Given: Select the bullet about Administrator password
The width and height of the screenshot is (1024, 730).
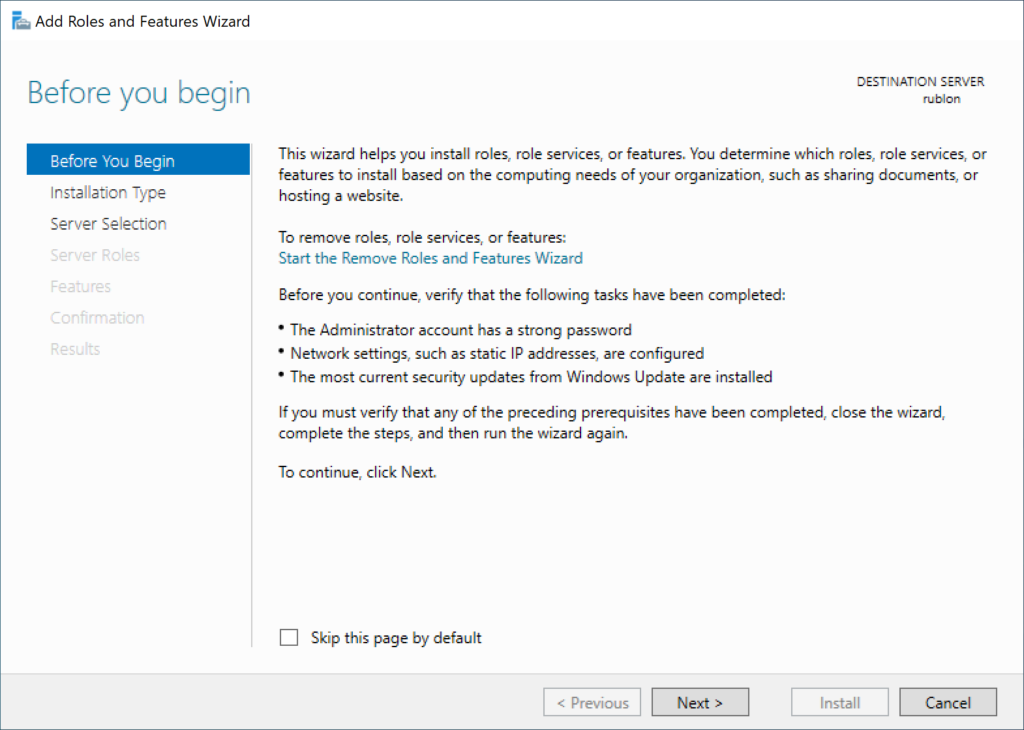Looking at the screenshot, I should (x=460, y=329).
